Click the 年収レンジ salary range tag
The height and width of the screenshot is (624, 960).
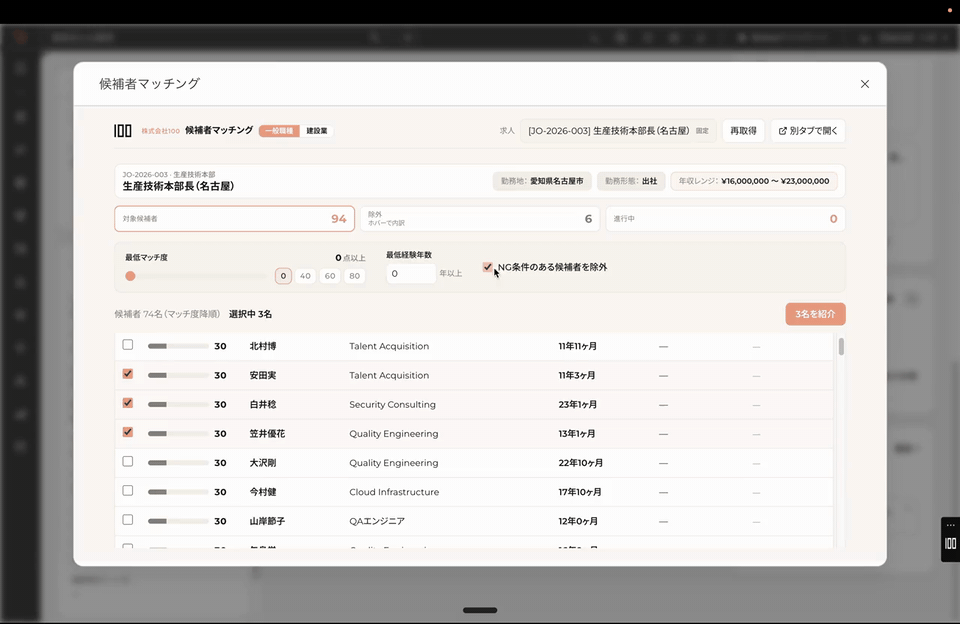pyautogui.click(x=754, y=181)
